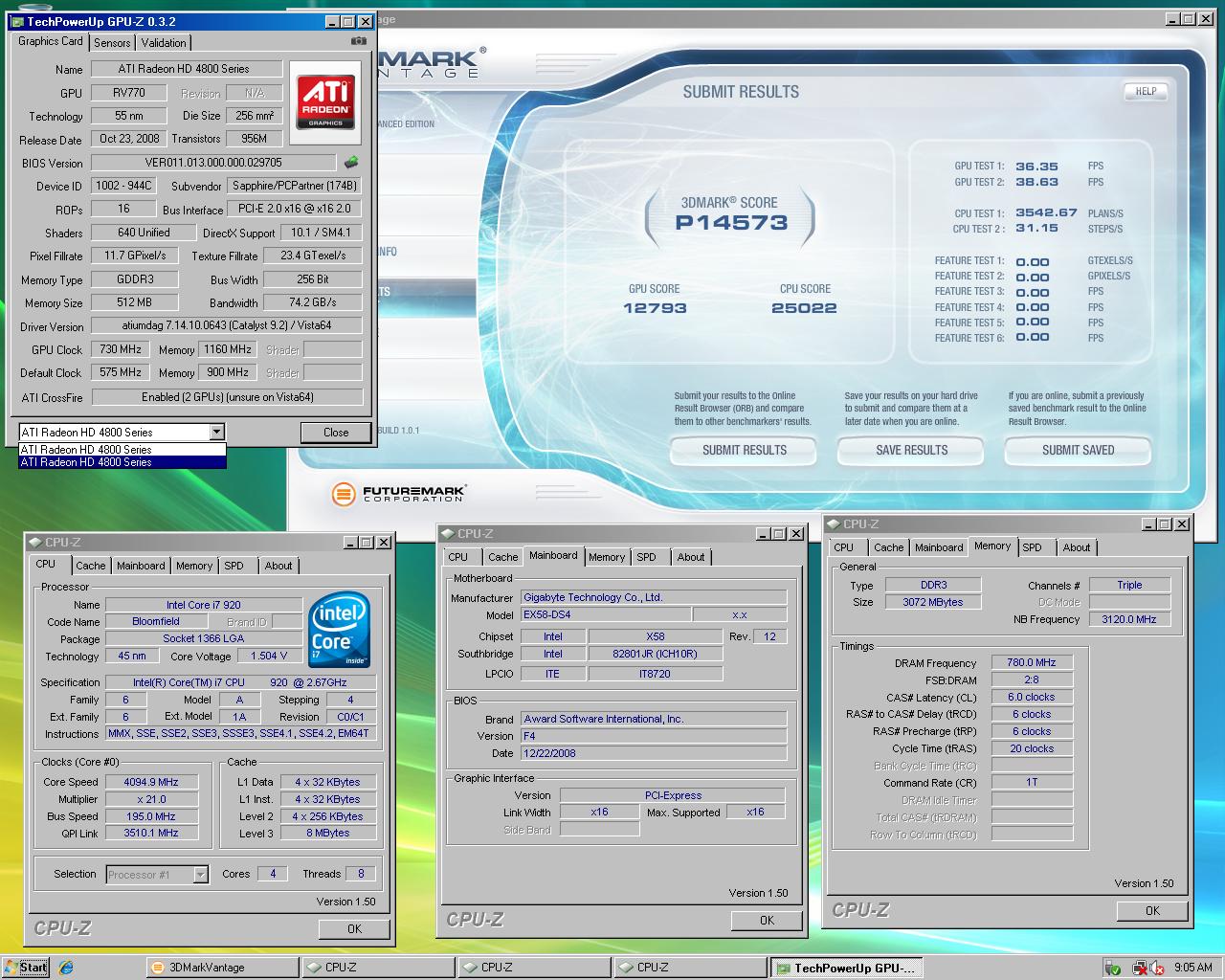Click CPU TEST 1 value 3542.67
This screenshot has width=1225, height=980.
click(1046, 213)
